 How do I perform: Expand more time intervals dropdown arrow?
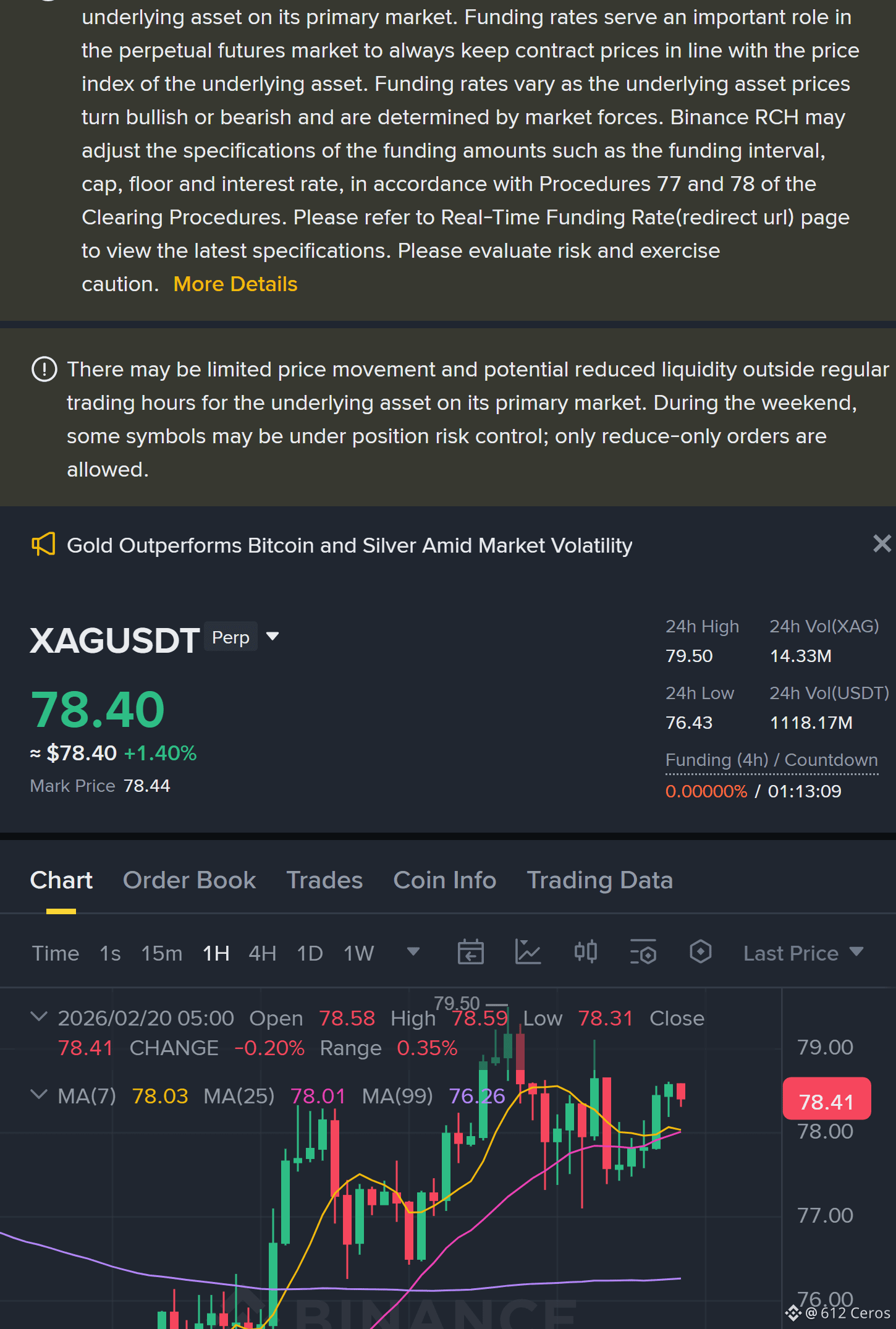coord(413,952)
